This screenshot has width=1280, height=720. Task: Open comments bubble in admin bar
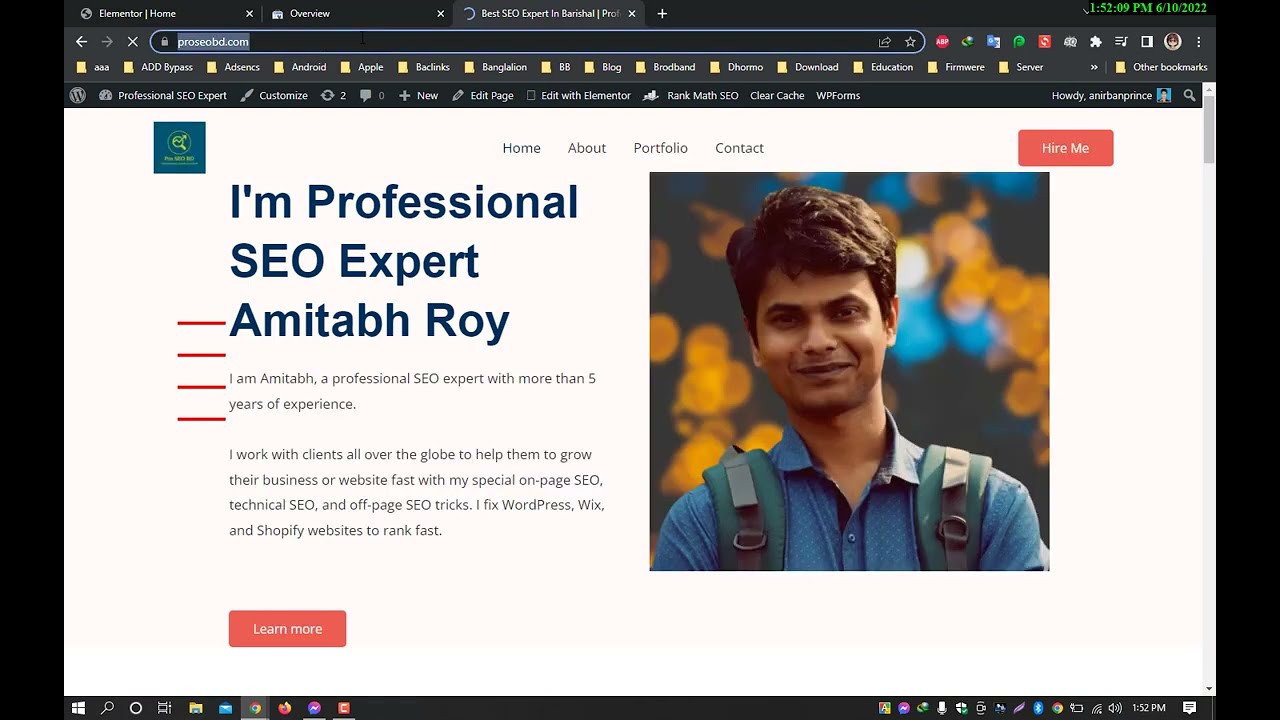[x=371, y=95]
